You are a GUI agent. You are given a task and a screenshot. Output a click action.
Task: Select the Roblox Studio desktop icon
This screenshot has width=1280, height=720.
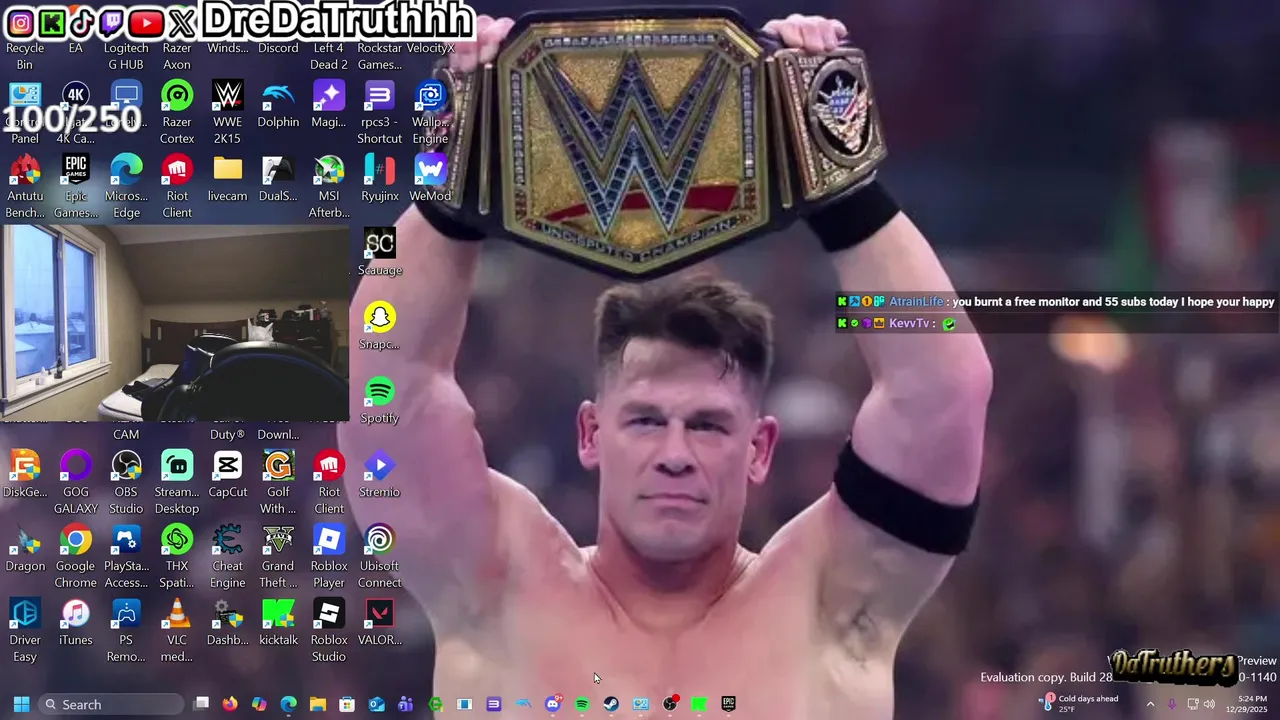(329, 630)
